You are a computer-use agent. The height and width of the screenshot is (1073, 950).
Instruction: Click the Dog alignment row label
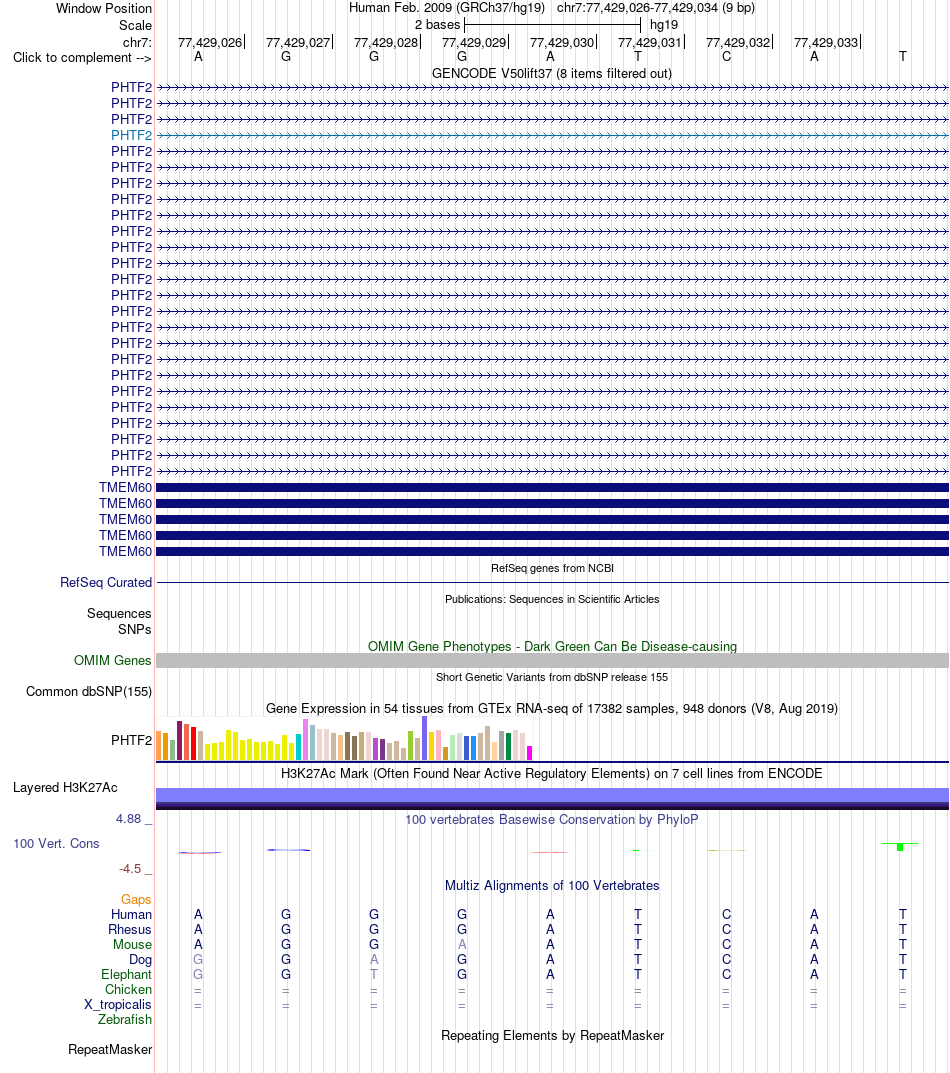(140, 960)
